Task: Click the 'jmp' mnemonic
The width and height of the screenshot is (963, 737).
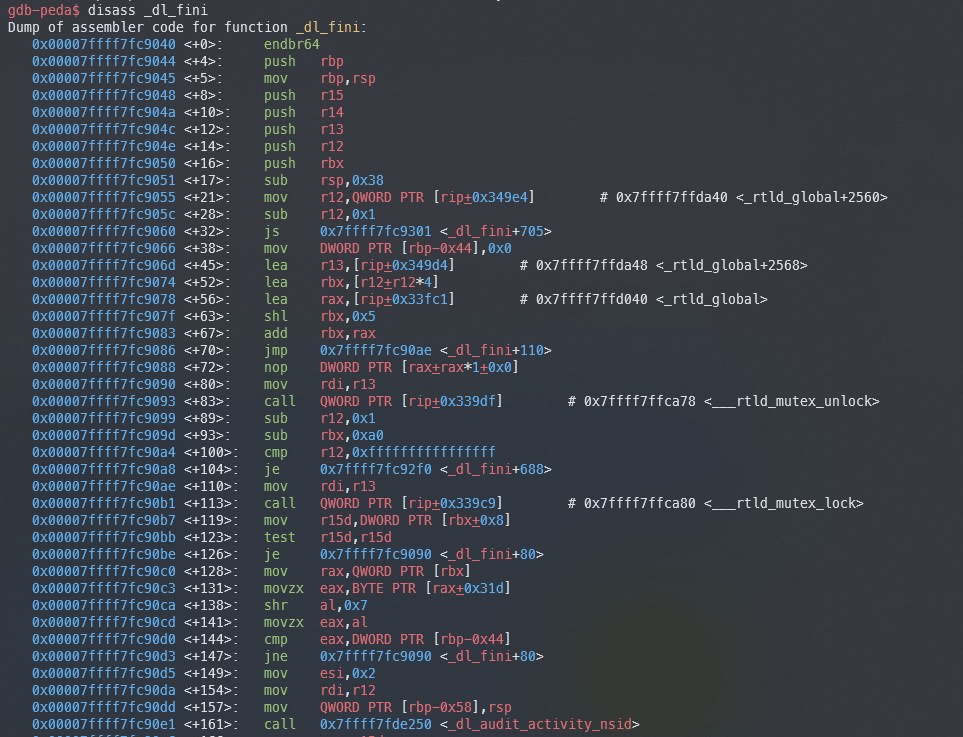Action: (276, 350)
